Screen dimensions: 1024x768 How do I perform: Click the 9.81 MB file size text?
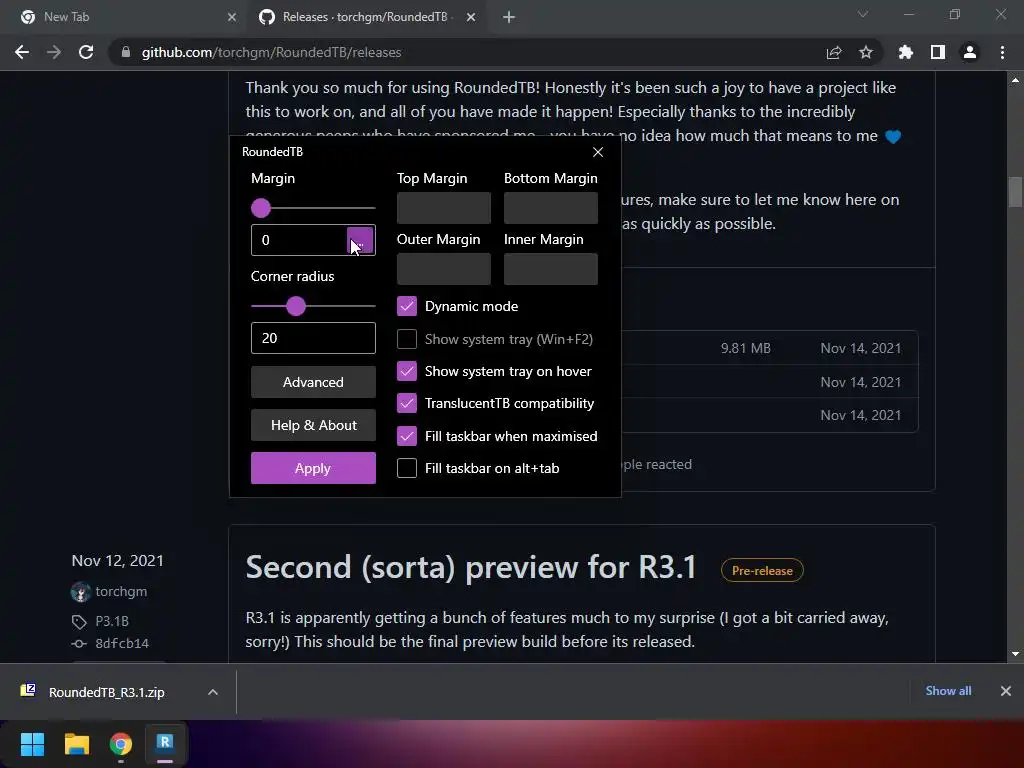click(745, 348)
